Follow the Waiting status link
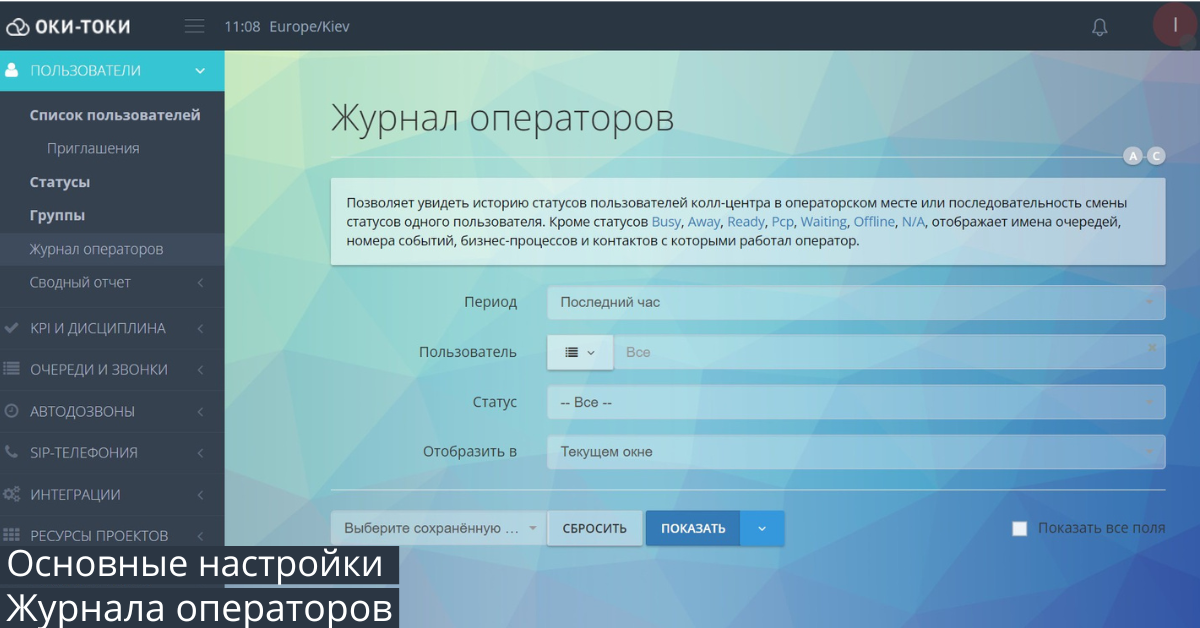Viewport: 1200px width, 628px height. tap(823, 222)
